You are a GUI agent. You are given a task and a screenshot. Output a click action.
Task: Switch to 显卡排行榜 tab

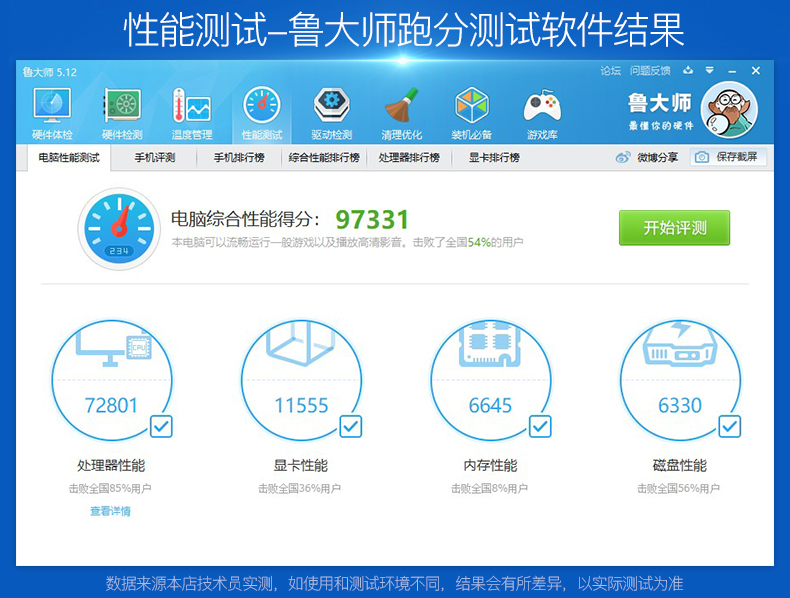[494, 158]
